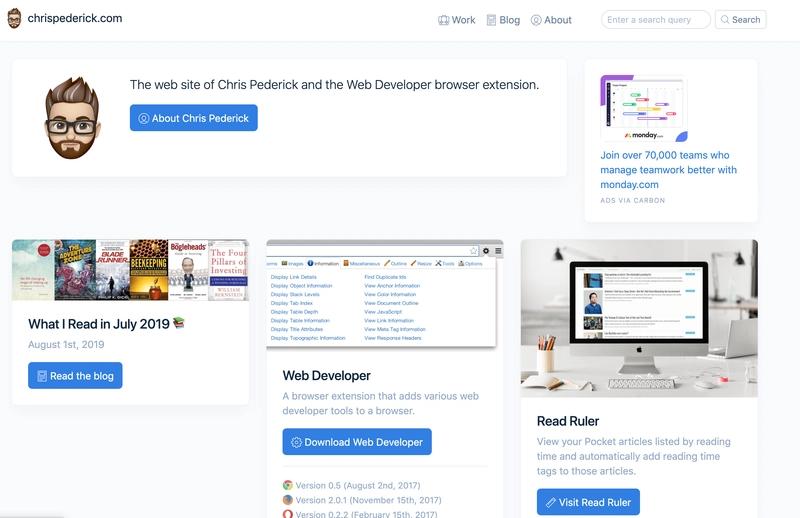Click the person icon beside About
The width and height of the screenshot is (800, 518).
(536, 20)
